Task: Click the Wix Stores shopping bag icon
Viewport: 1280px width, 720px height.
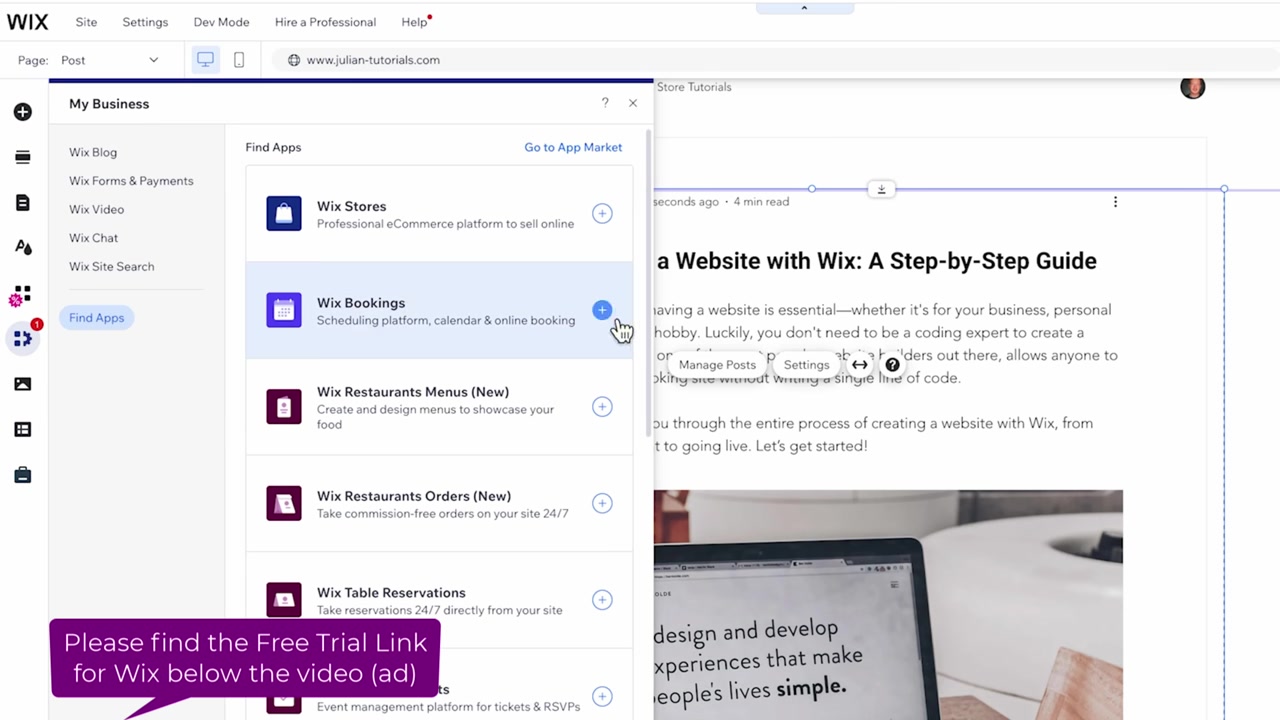Action: (284, 213)
